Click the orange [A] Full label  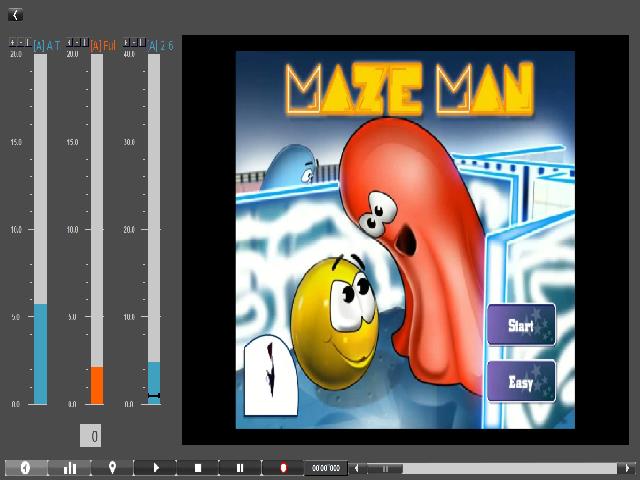pos(103,46)
